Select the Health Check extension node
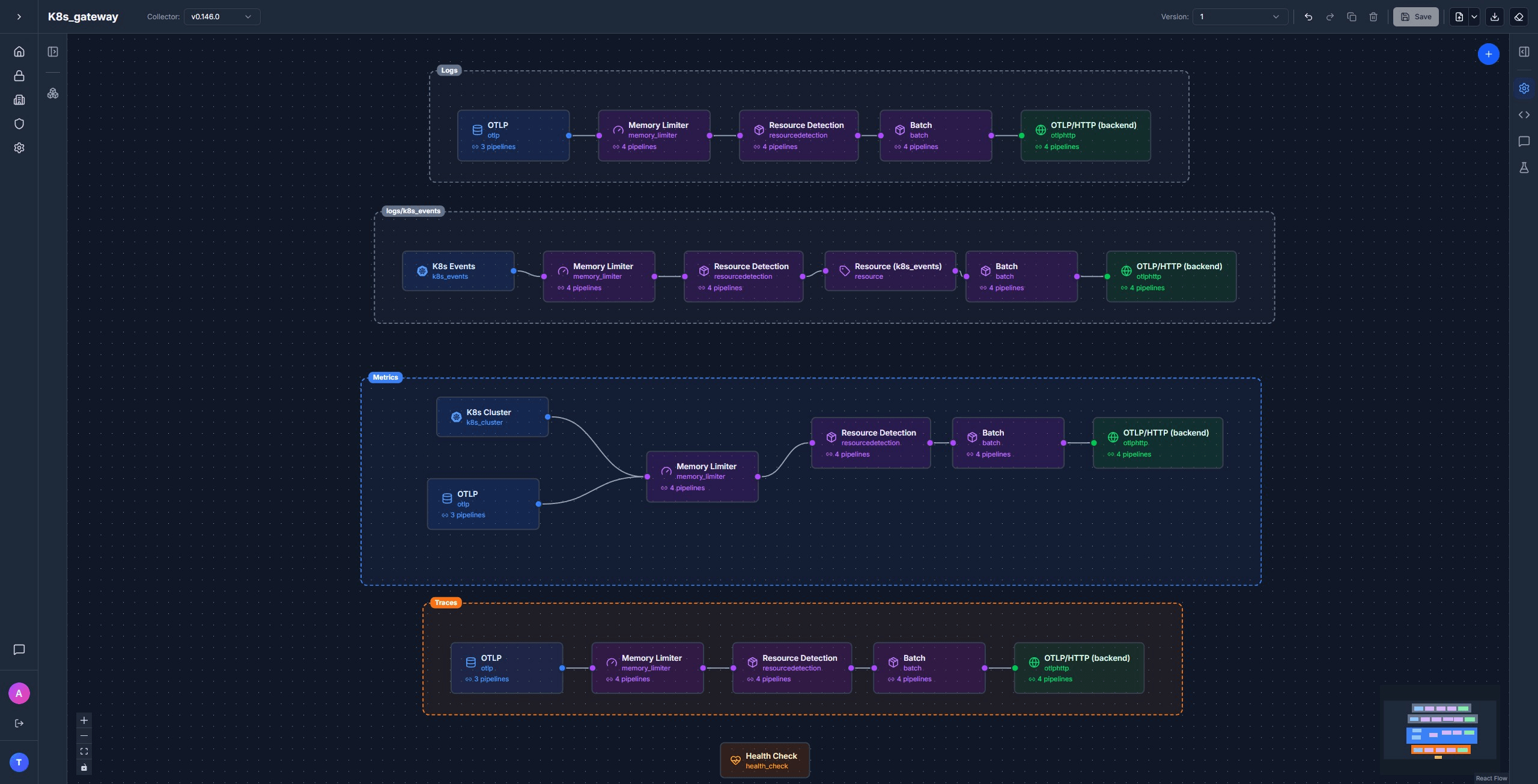The width and height of the screenshot is (1538, 784). click(x=765, y=761)
